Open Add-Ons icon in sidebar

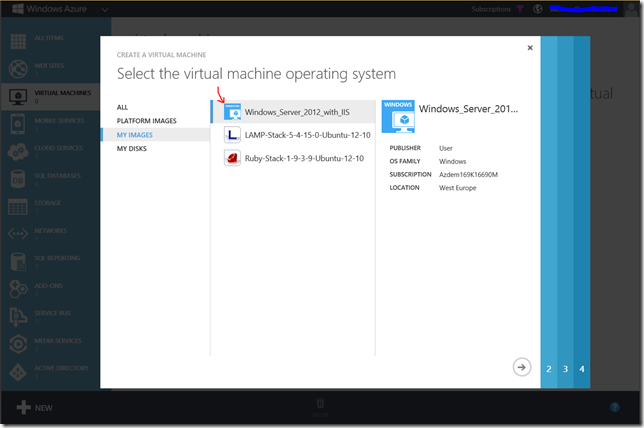point(18,289)
